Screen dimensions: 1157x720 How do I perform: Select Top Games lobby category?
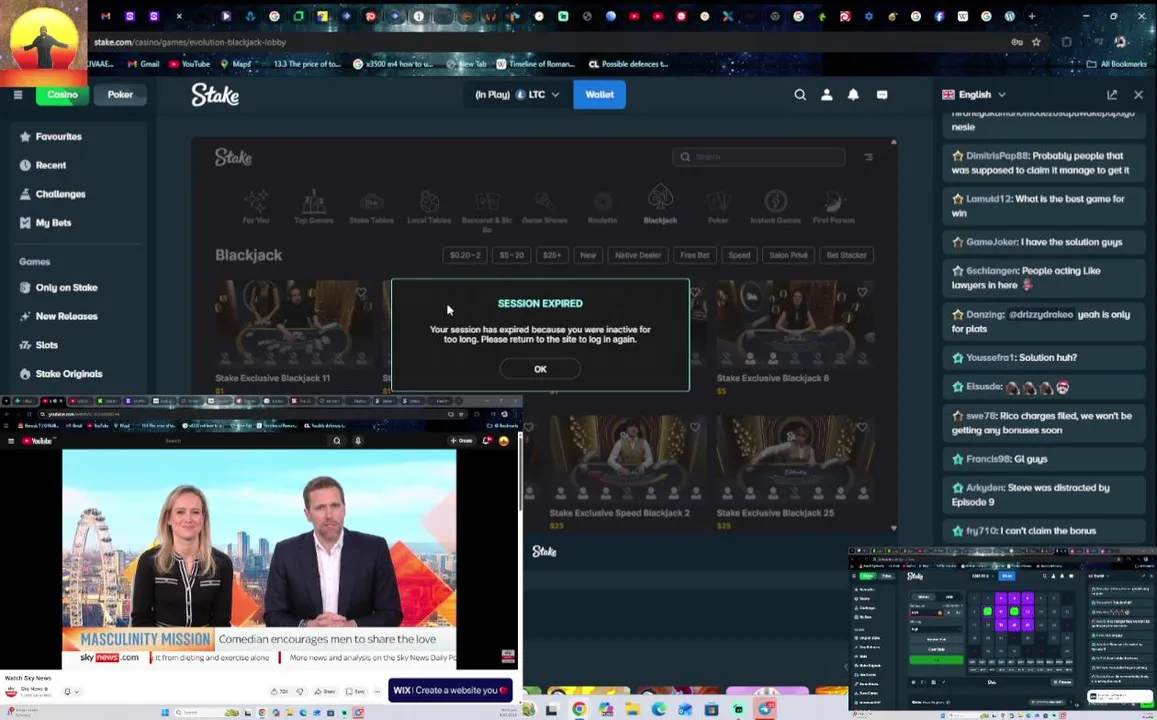[x=314, y=207]
